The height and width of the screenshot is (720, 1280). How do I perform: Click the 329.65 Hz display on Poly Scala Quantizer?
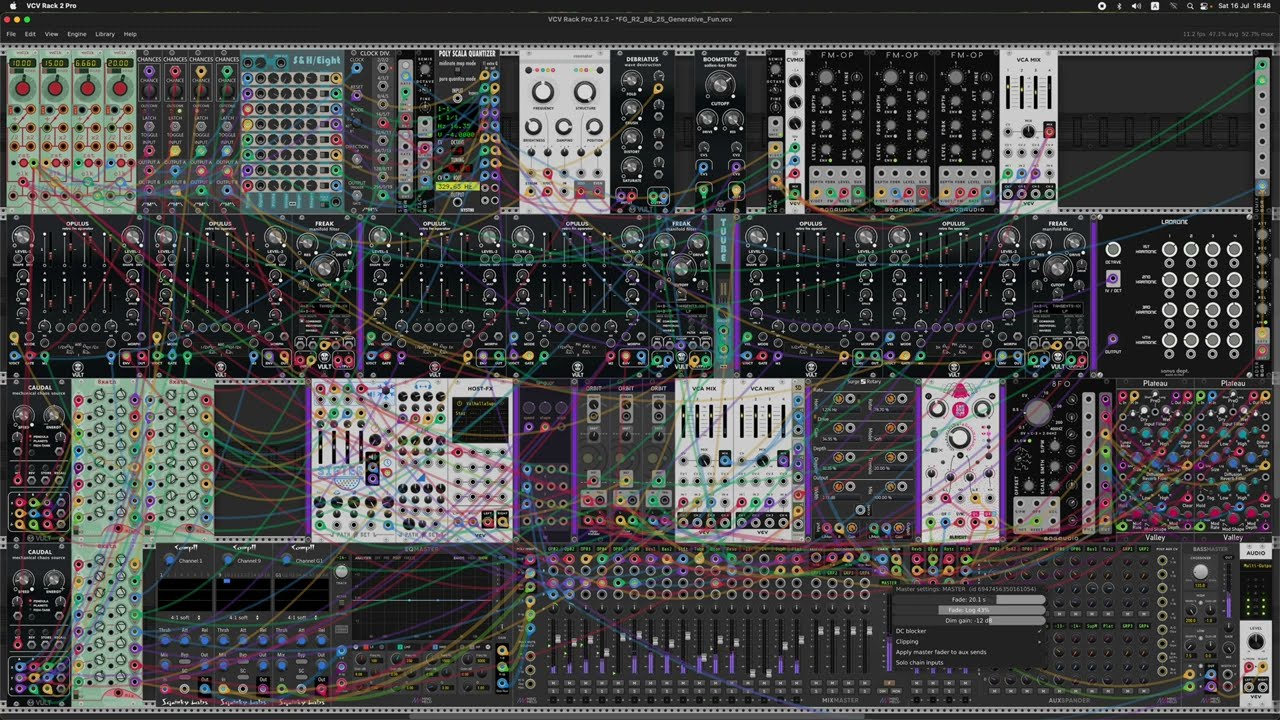pos(456,186)
